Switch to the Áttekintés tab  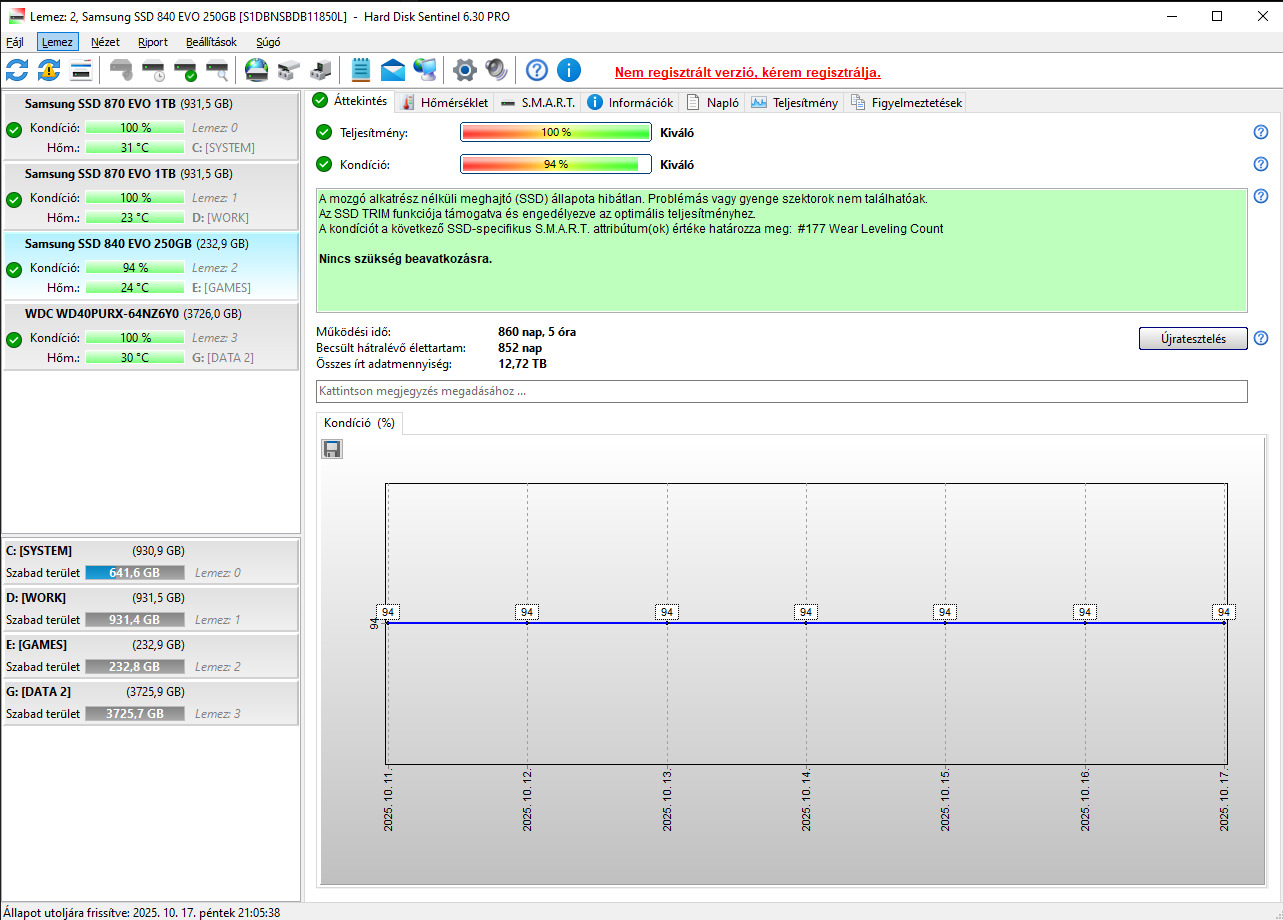[351, 101]
